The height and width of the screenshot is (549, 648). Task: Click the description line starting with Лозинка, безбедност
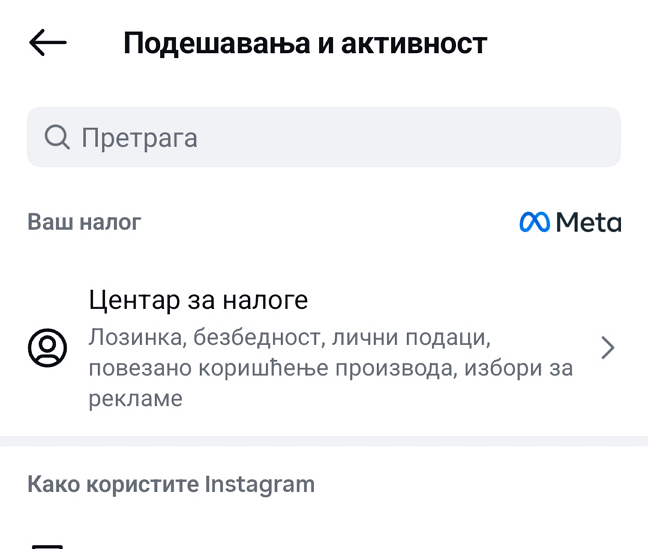tap(290, 337)
